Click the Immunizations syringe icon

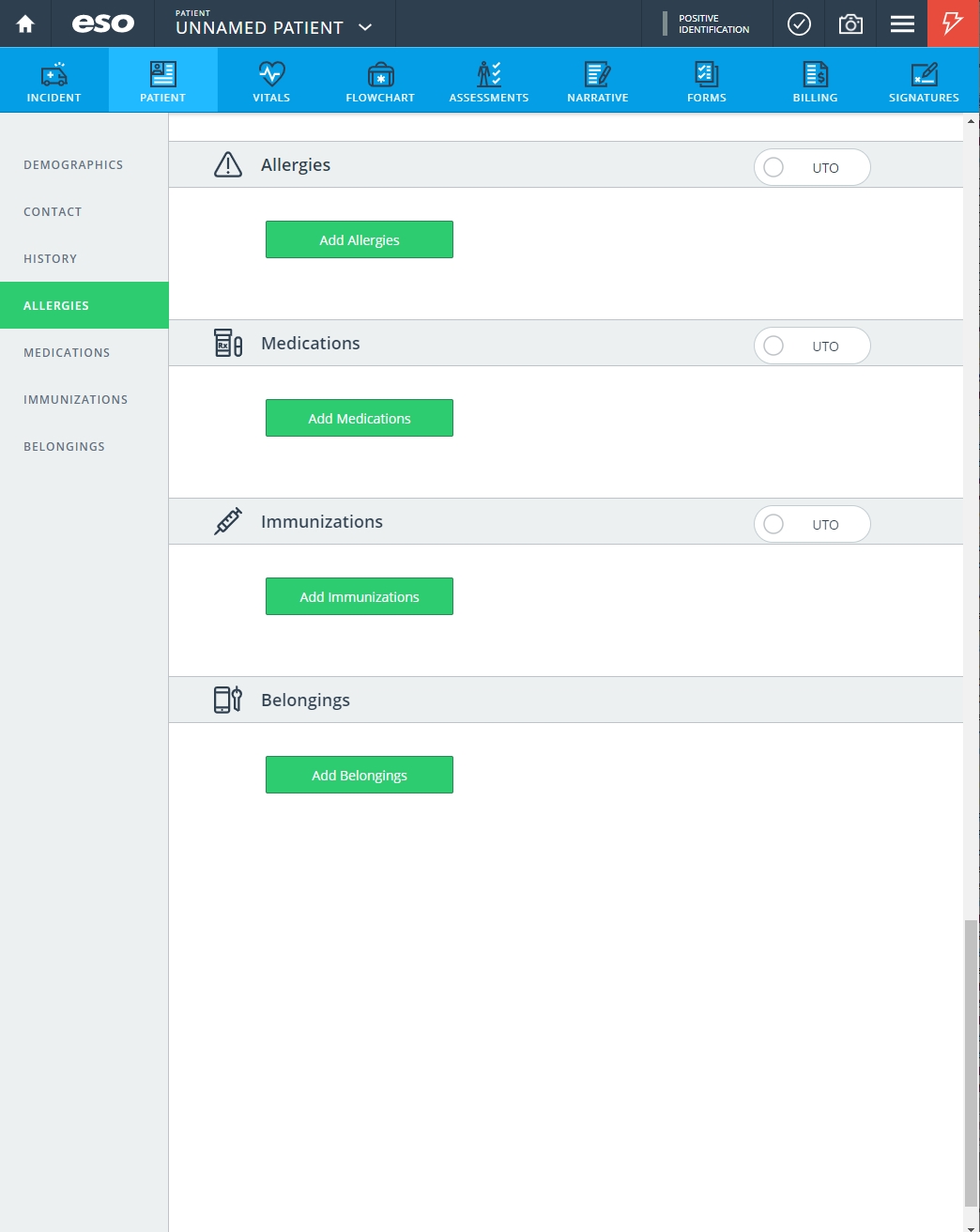[228, 521]
